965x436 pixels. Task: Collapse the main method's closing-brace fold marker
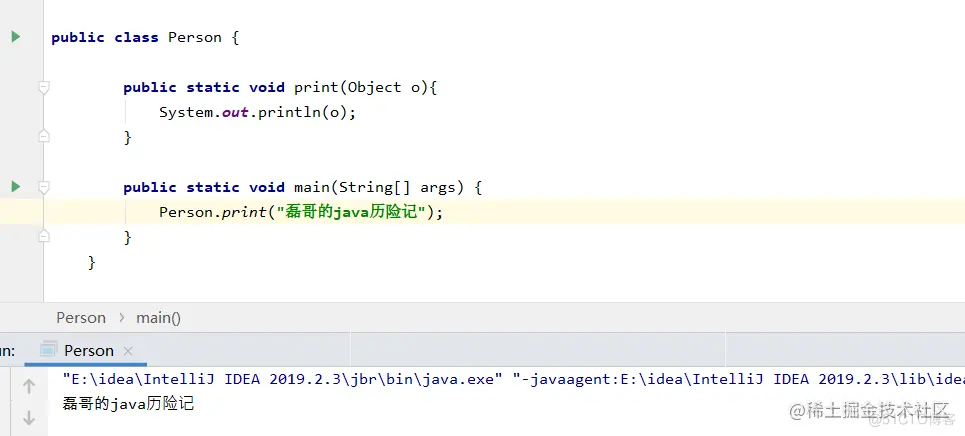coord(44,236)
